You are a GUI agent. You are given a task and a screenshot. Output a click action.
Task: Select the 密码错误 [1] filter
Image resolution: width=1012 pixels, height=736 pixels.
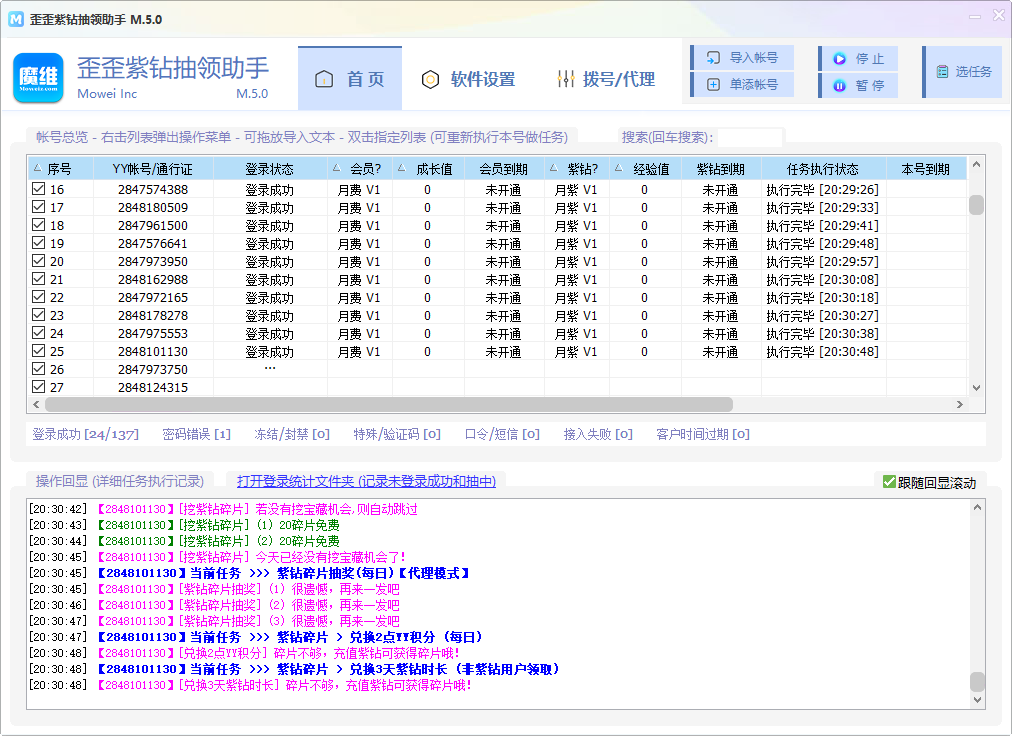196,434
